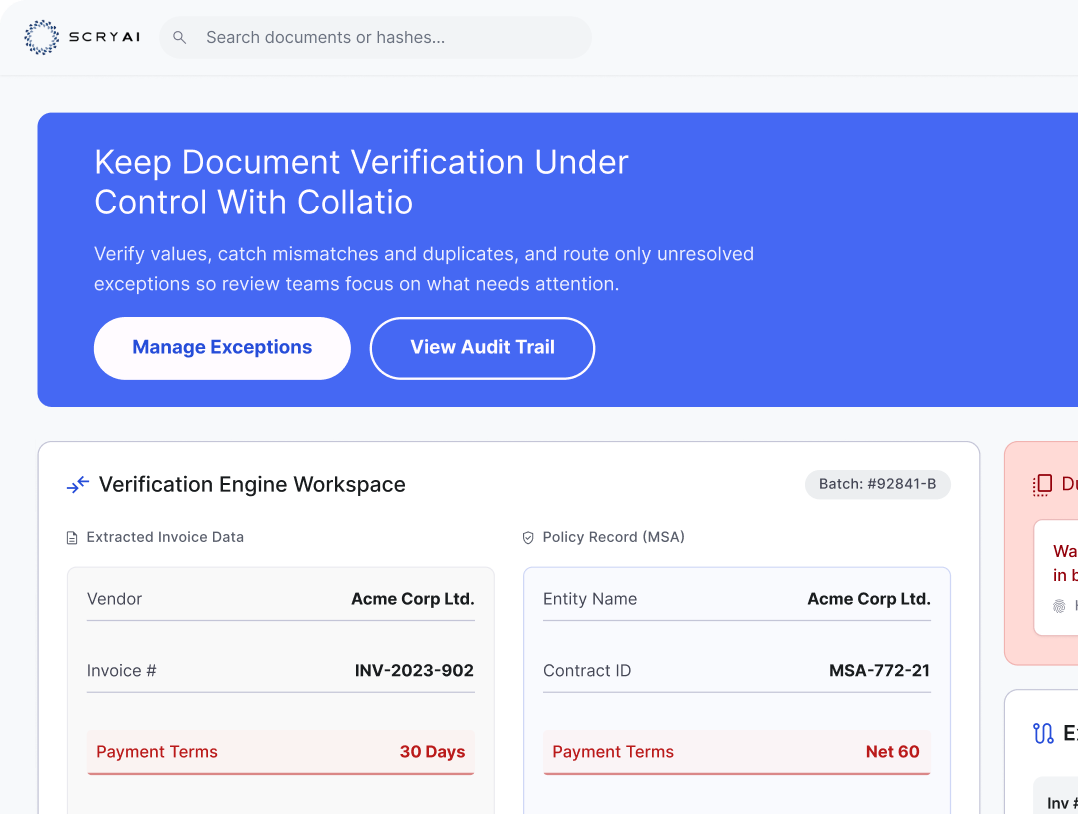Select the Entity Name label
Image resolution: width=1078 pixels, height=814 pixels.
[590, 599]
